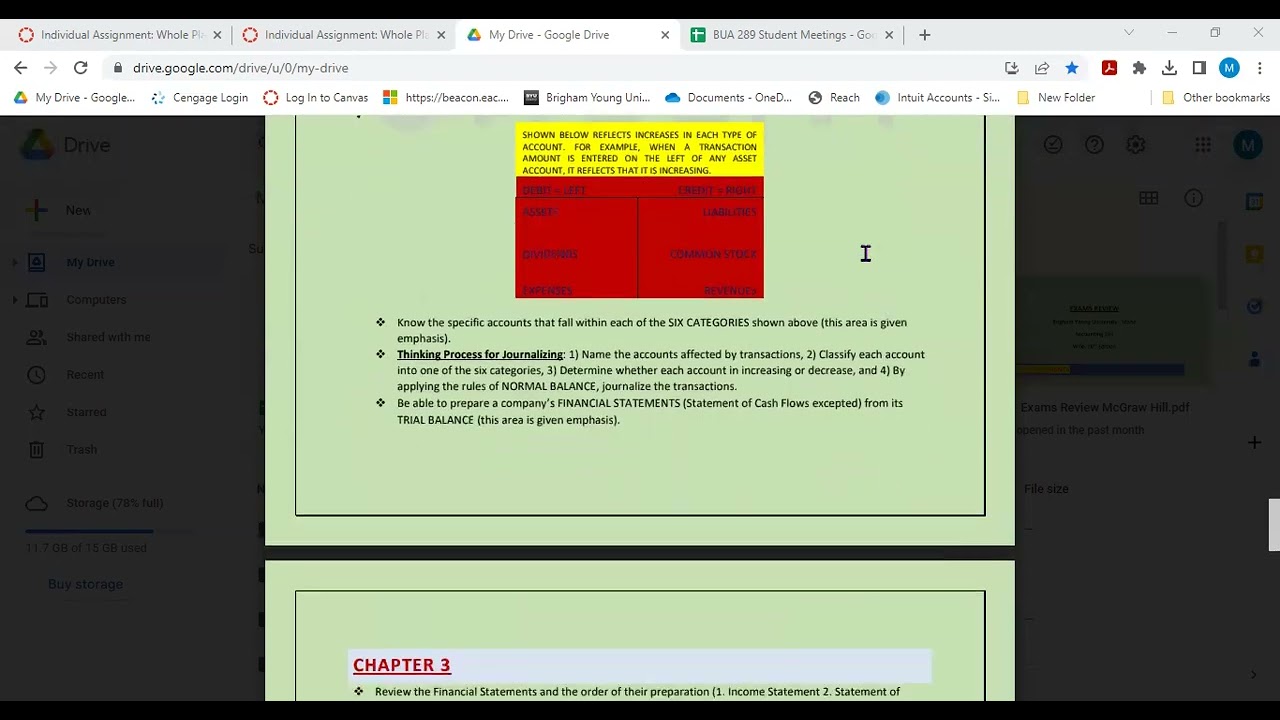
Task: Open Storage (78% full) details
Action: [114, 503]
